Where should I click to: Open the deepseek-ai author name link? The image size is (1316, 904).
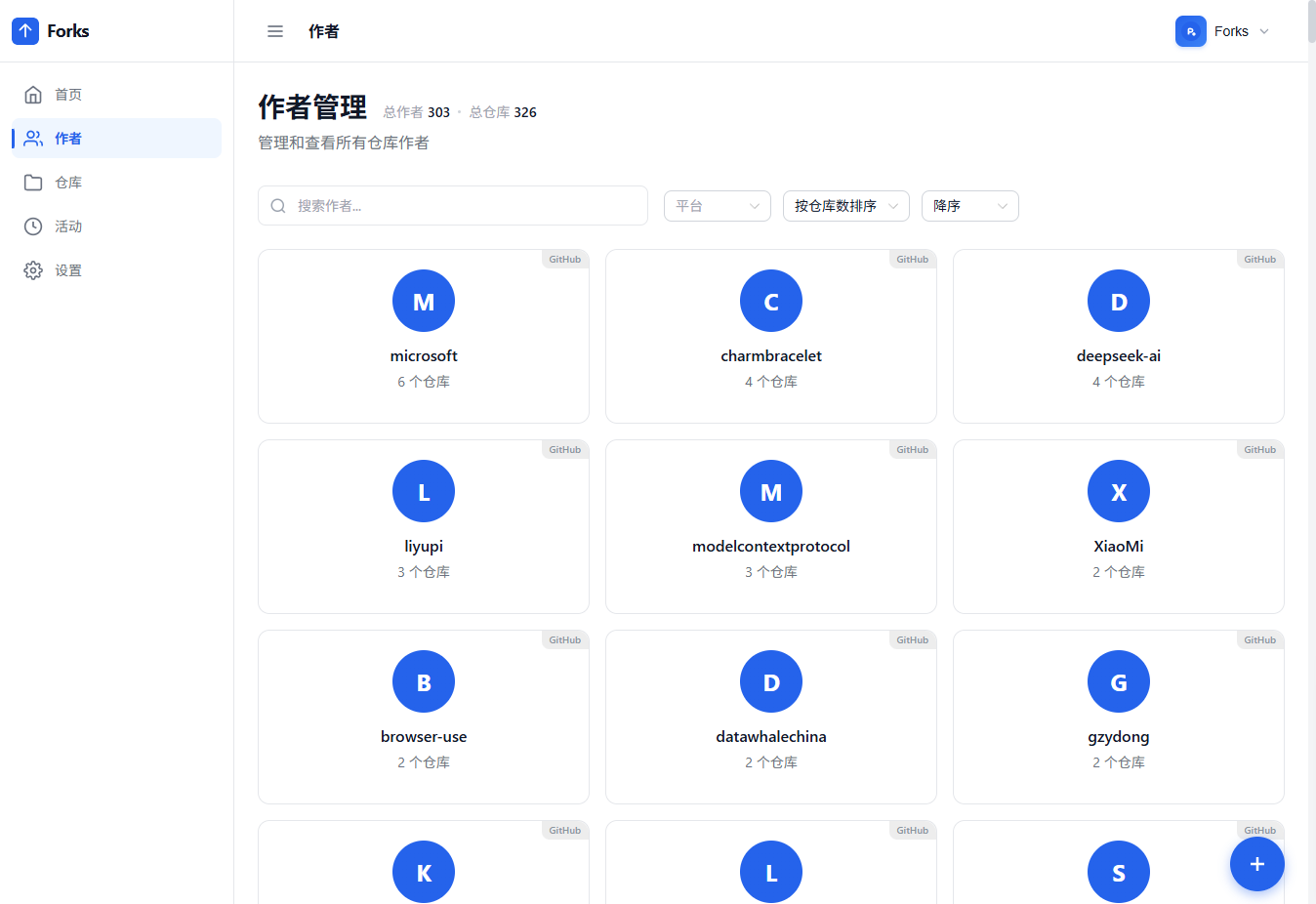[1119, 356]
